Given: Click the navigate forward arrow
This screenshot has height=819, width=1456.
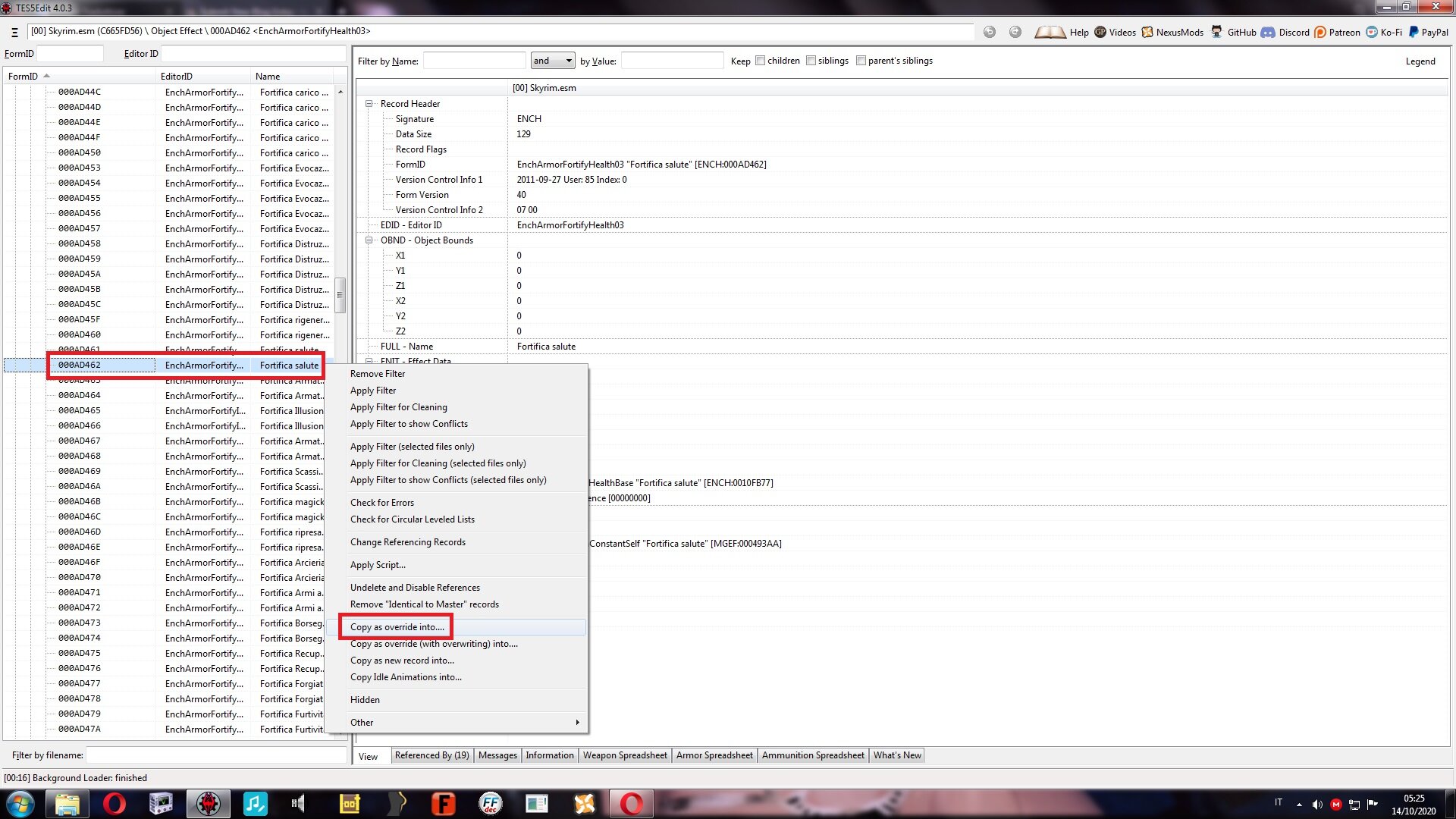Looking at the screenshot, I should tap(1015, 32).
